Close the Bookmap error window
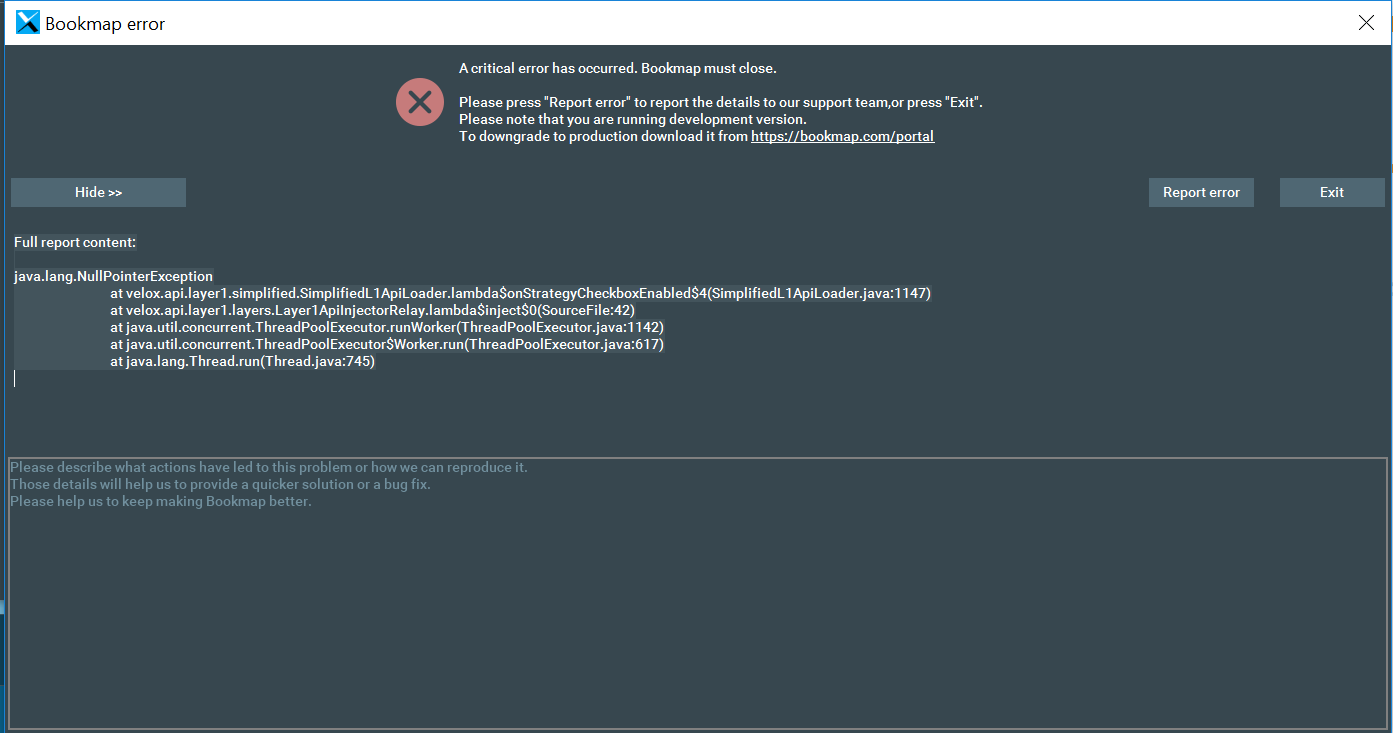The image size is (1393, 733). (1365, 23)
